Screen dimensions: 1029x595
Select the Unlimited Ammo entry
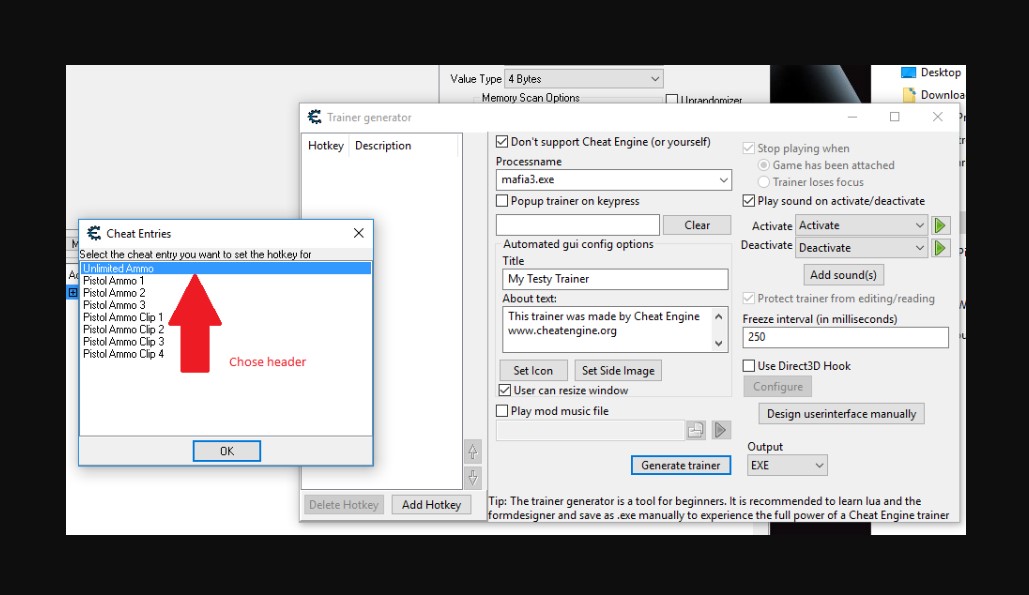tap(226, 268)
